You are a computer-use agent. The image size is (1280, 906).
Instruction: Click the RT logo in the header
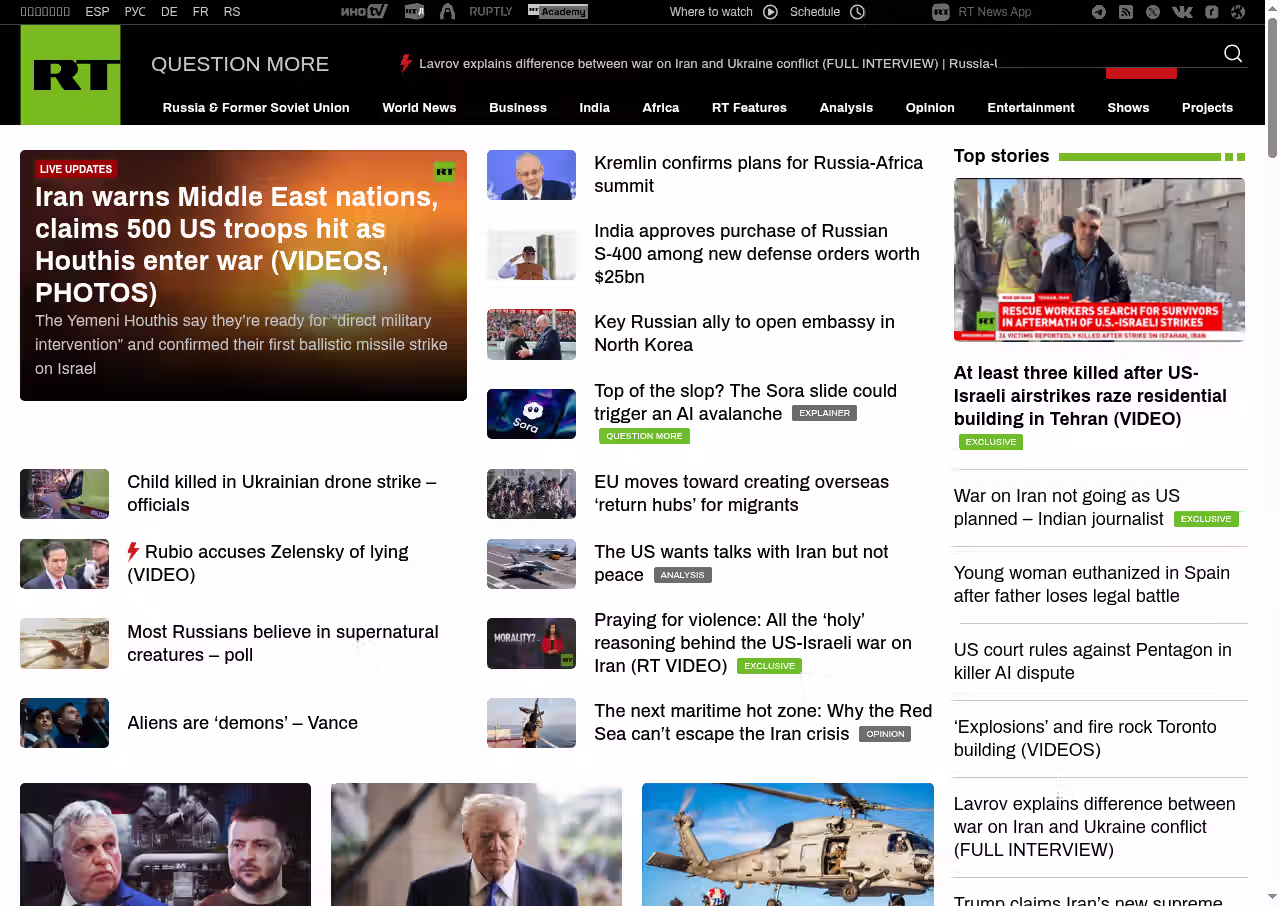click(x=70, y=75)
